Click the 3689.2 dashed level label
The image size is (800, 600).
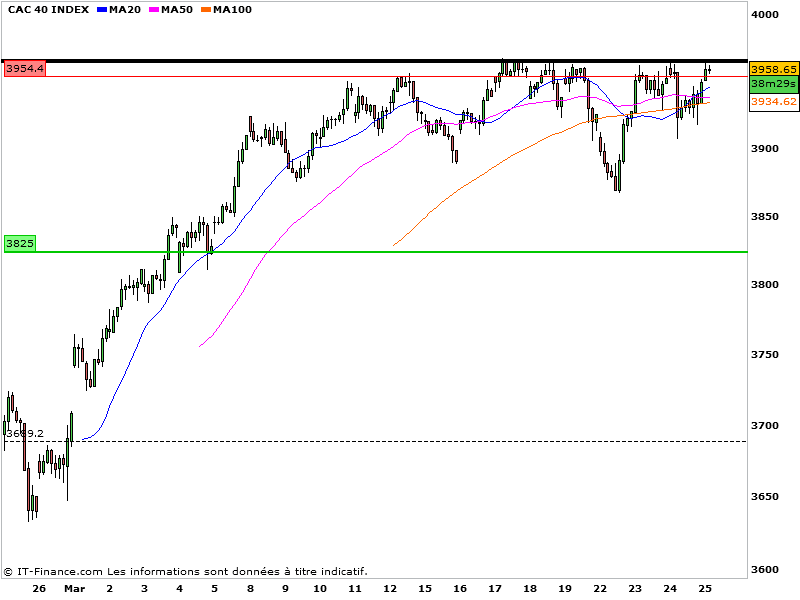25,434
